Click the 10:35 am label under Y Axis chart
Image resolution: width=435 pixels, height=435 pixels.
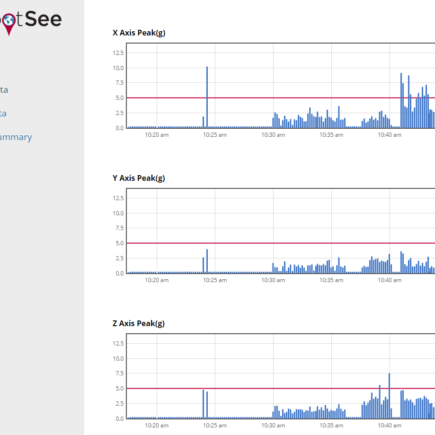331,280
